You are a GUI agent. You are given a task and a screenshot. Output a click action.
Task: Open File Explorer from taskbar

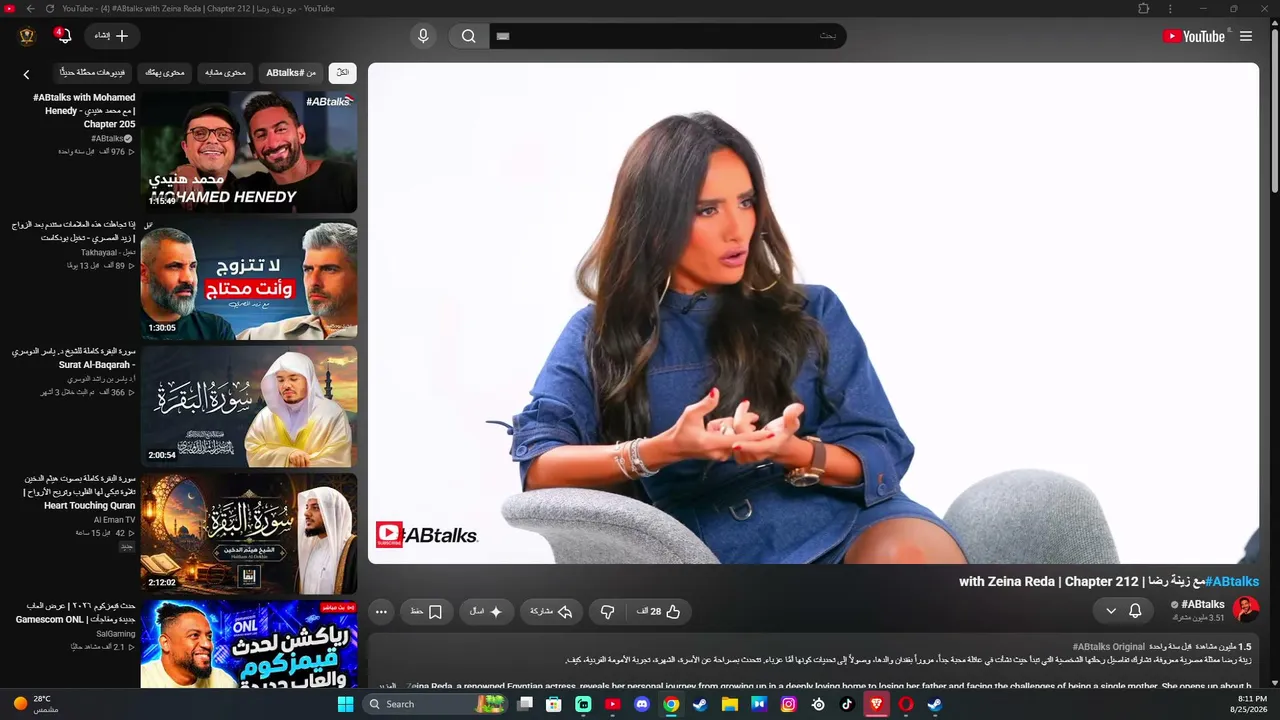point(730,704)
